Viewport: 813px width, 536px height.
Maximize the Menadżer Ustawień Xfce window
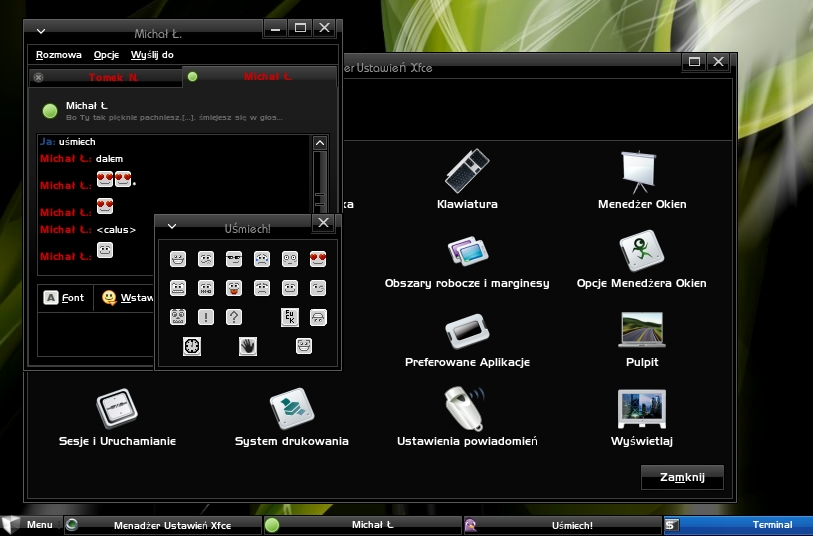(x=694, y=62)
